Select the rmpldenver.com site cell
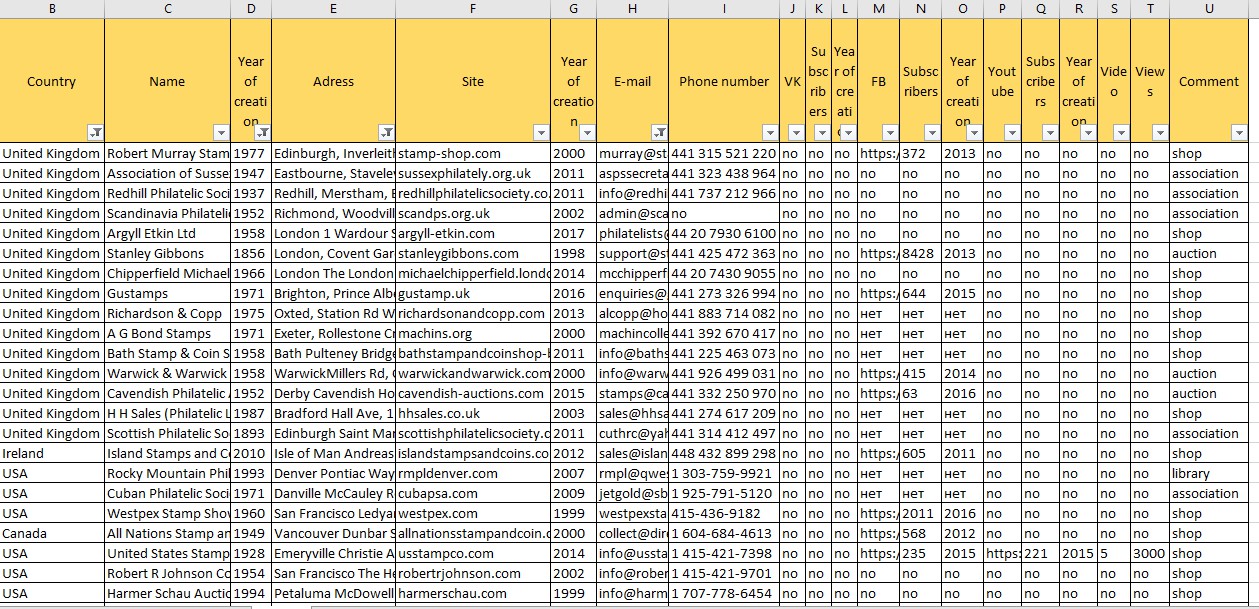 pos(473,474)
